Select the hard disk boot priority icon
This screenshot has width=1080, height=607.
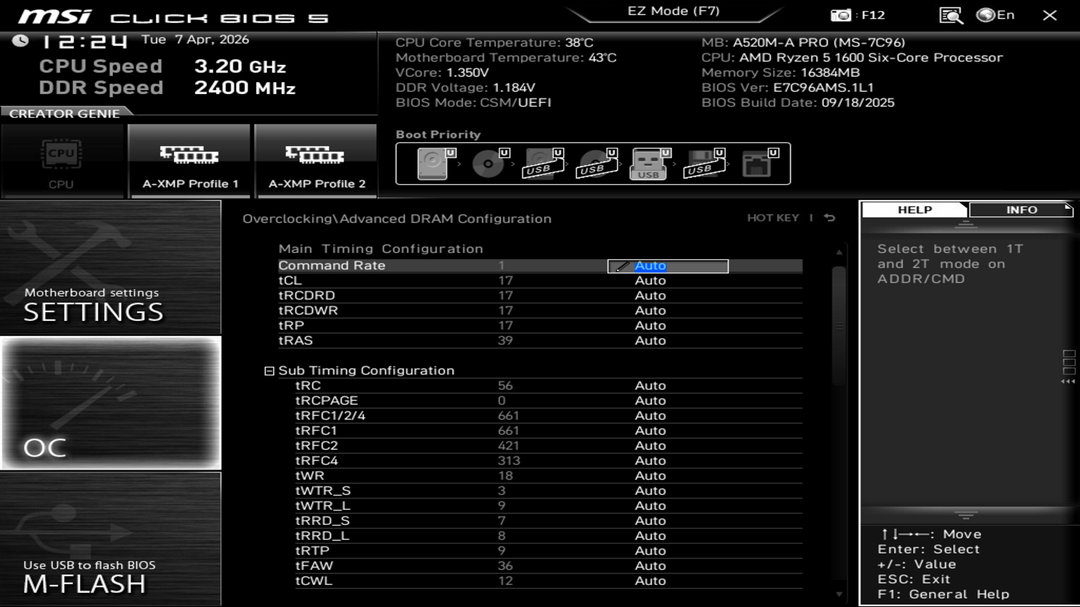click(432, 164)
